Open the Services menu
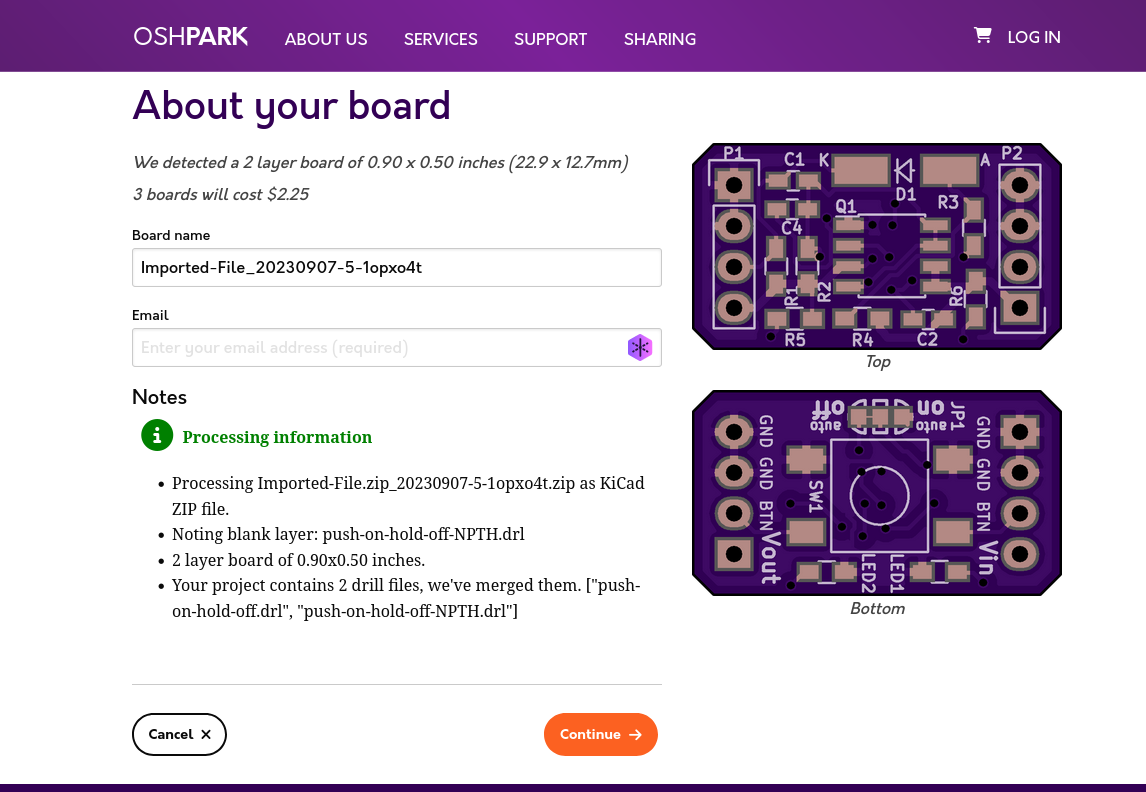 point(440,39)
